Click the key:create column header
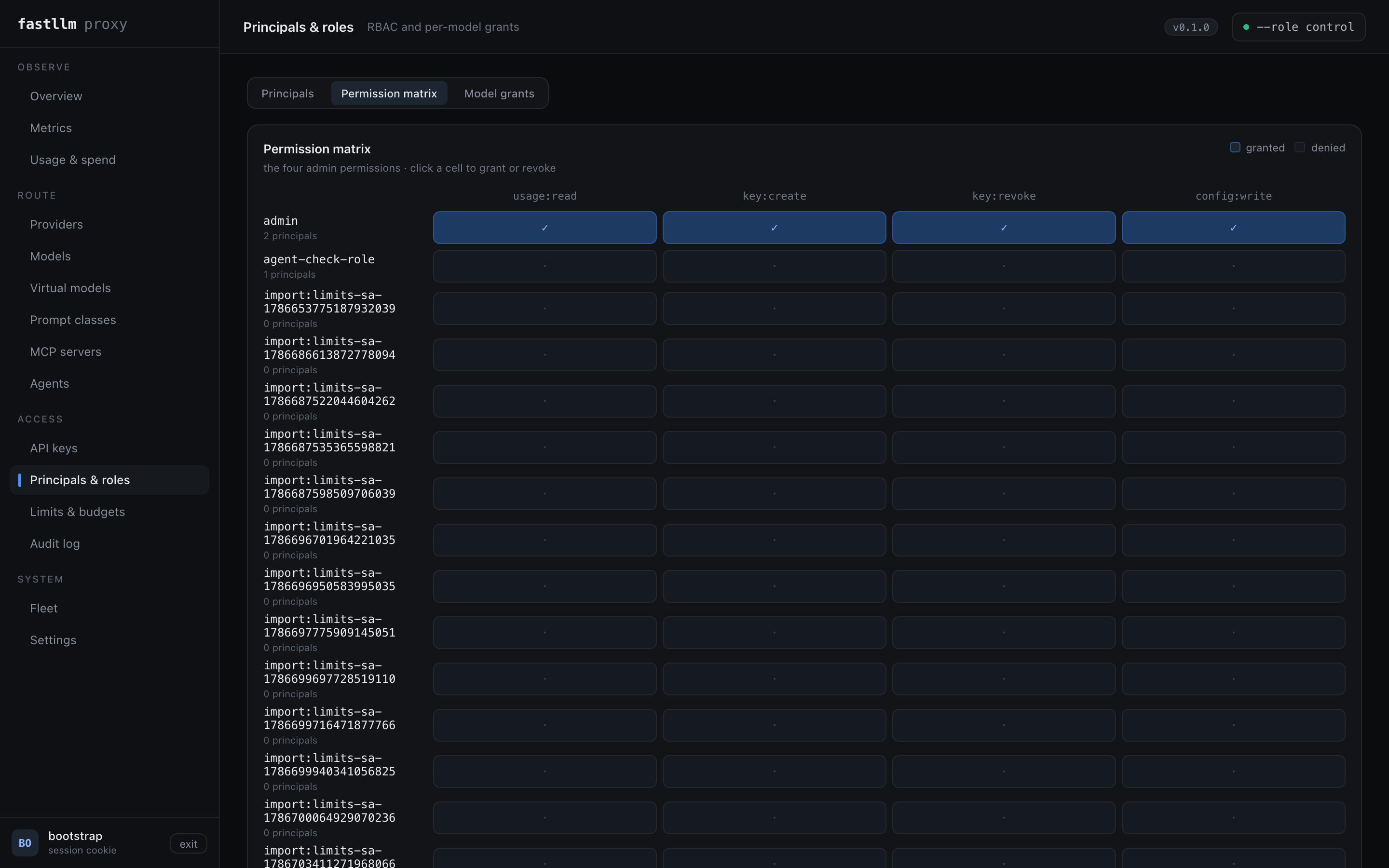Screen dimensions: 1389x868 click(774, 196)
